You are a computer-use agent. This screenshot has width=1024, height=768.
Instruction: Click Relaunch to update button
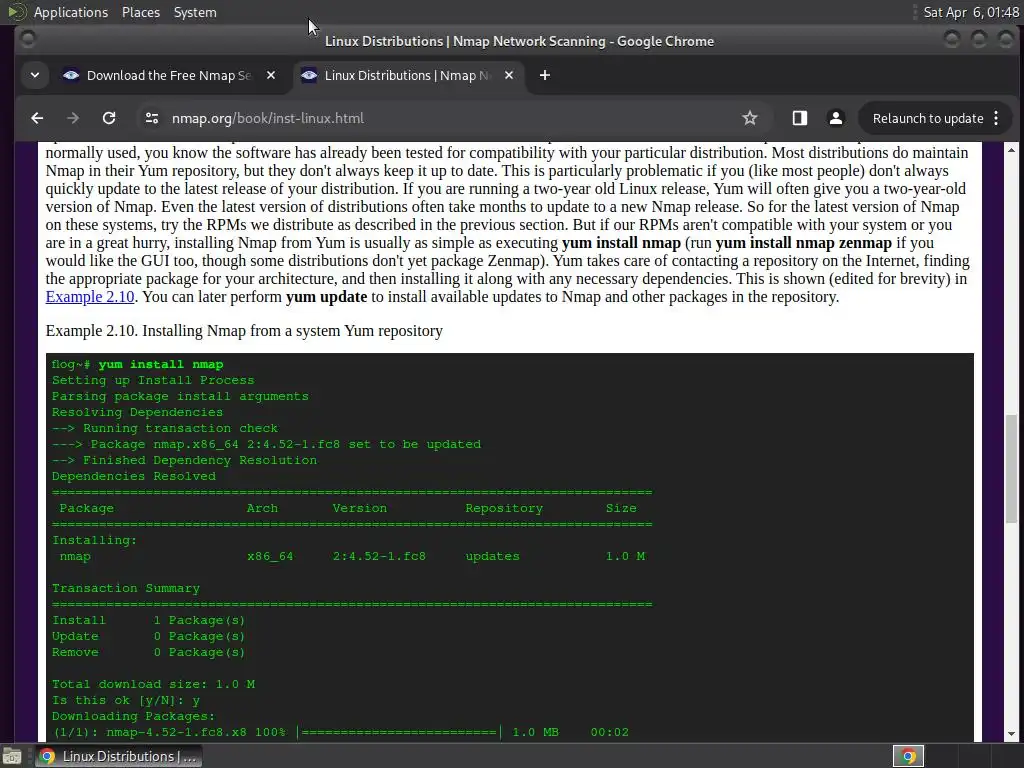pyautogui.click(x=927, y=118)
